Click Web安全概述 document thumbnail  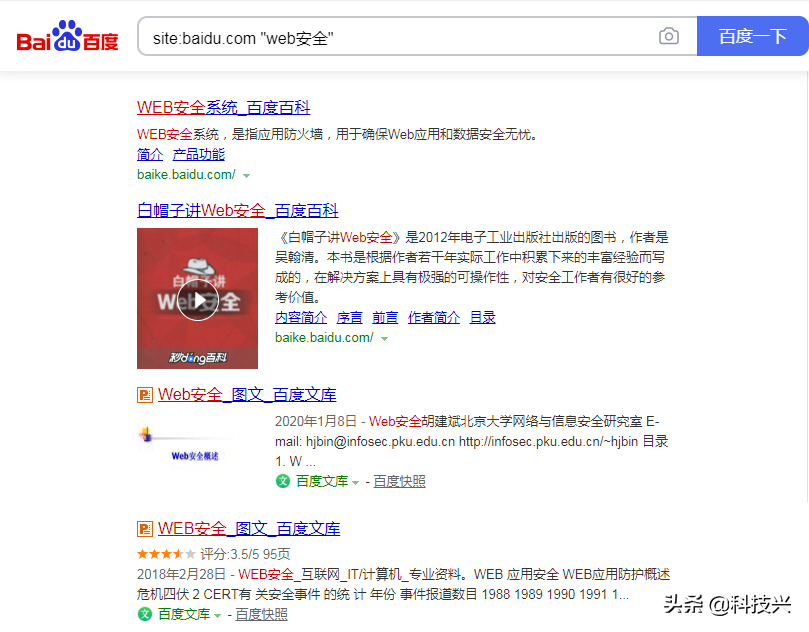coord(186,444)
